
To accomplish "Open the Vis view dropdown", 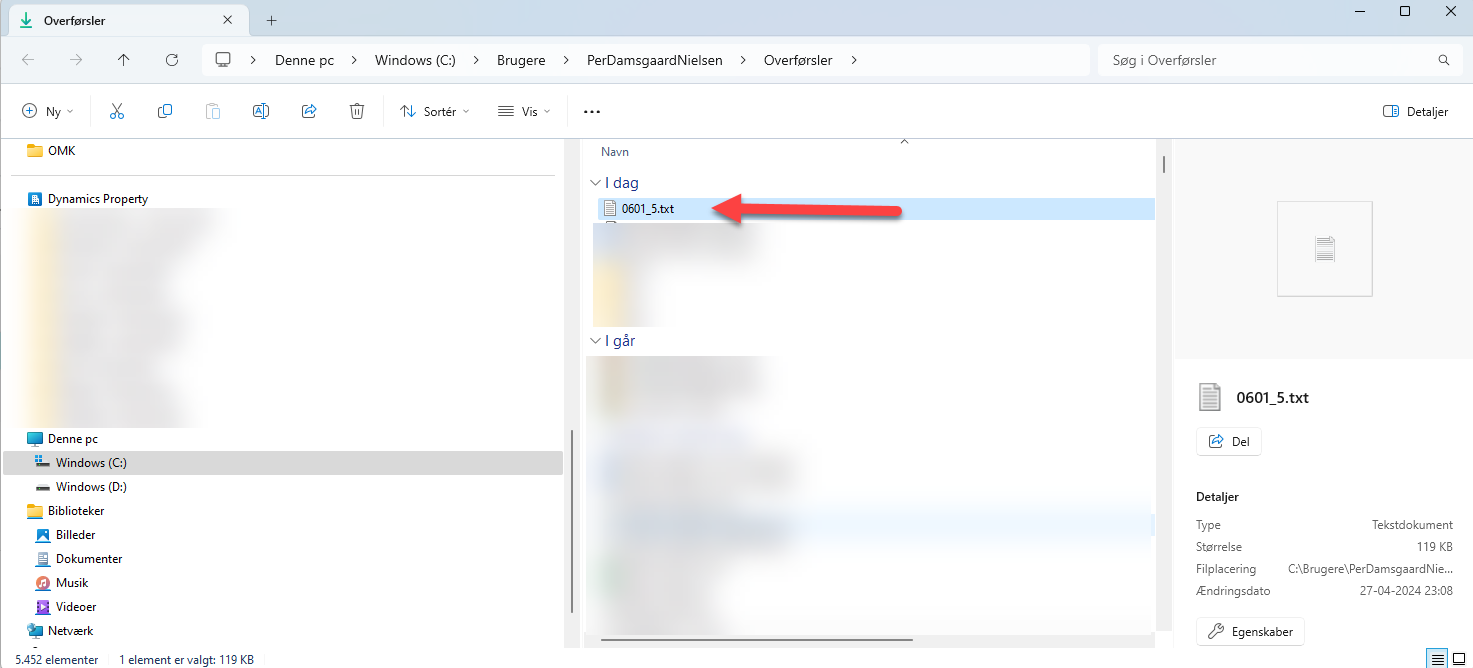I will coord(524,112).
